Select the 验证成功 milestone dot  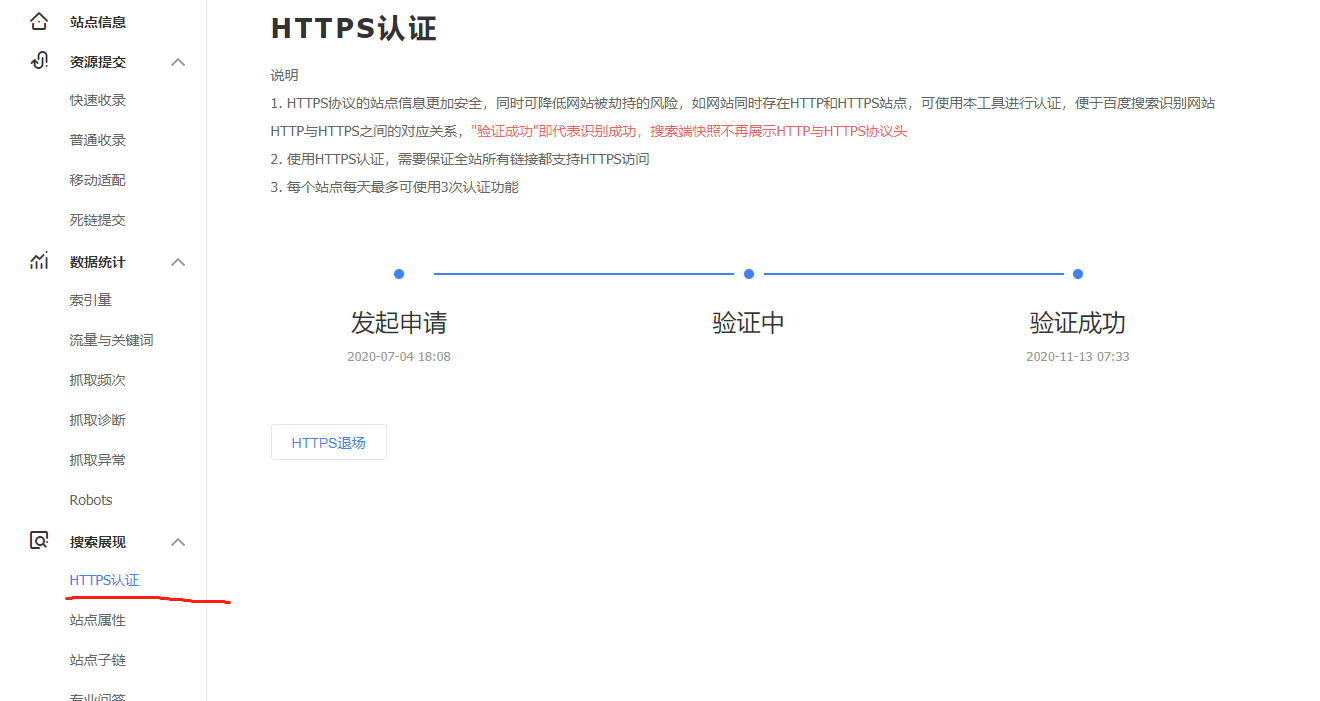(x=1077, y=273)
